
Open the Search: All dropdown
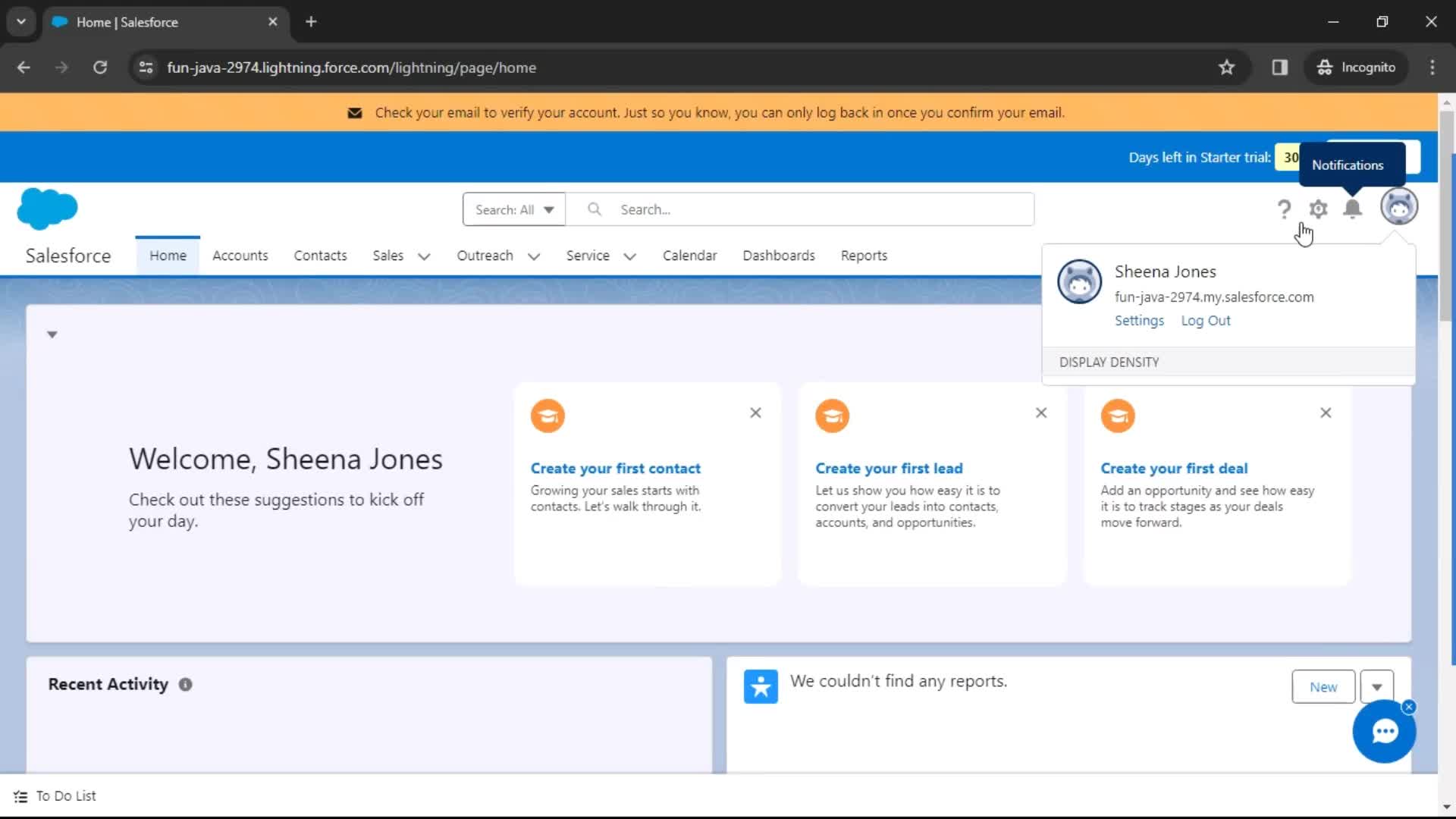(x=514, y=209)
